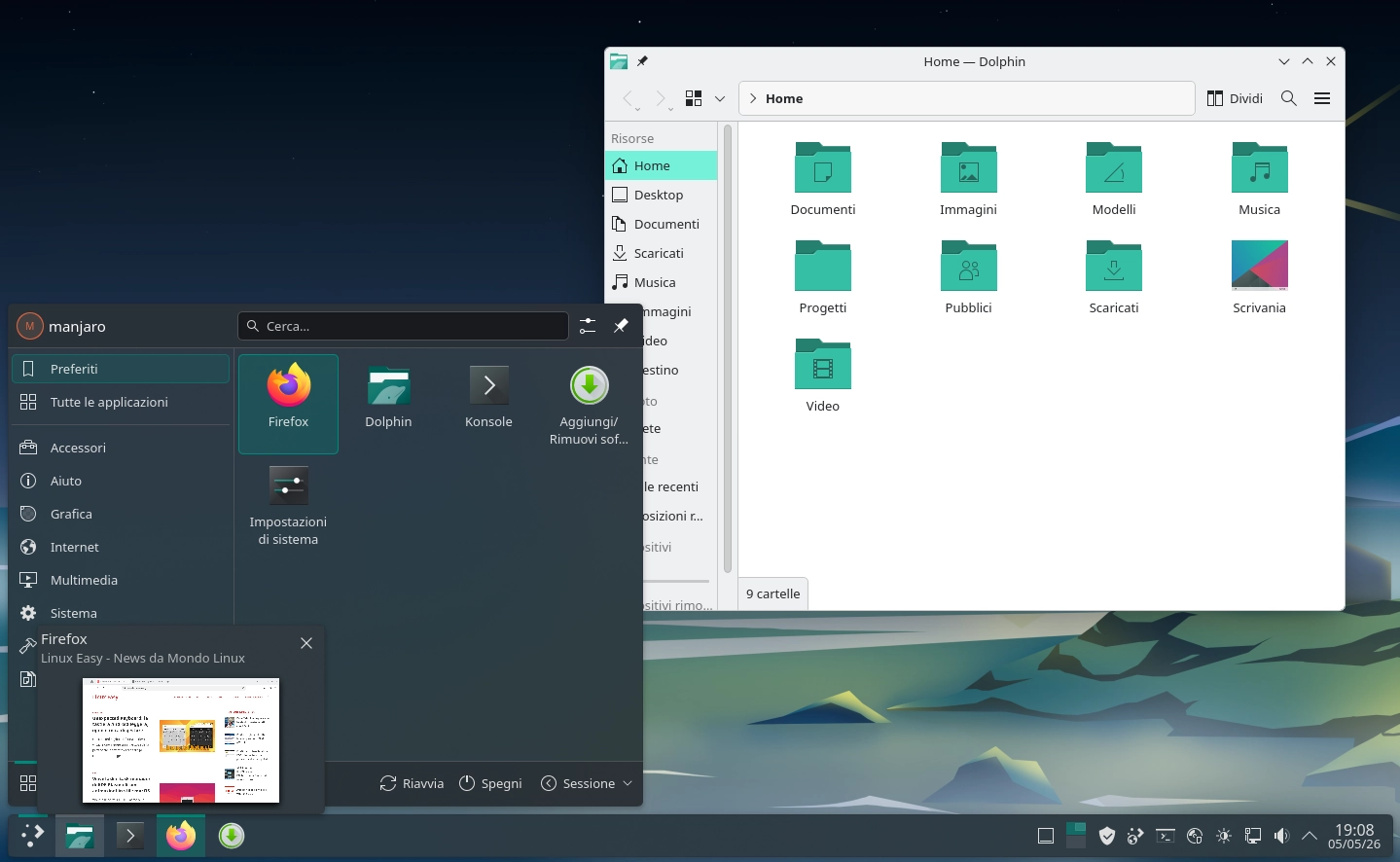Toggle the pin icon in Dolphin title bar
Image resolution: width=1400 pixels, height=862 pixels.
pyautogui.click(x=642, y=61)
